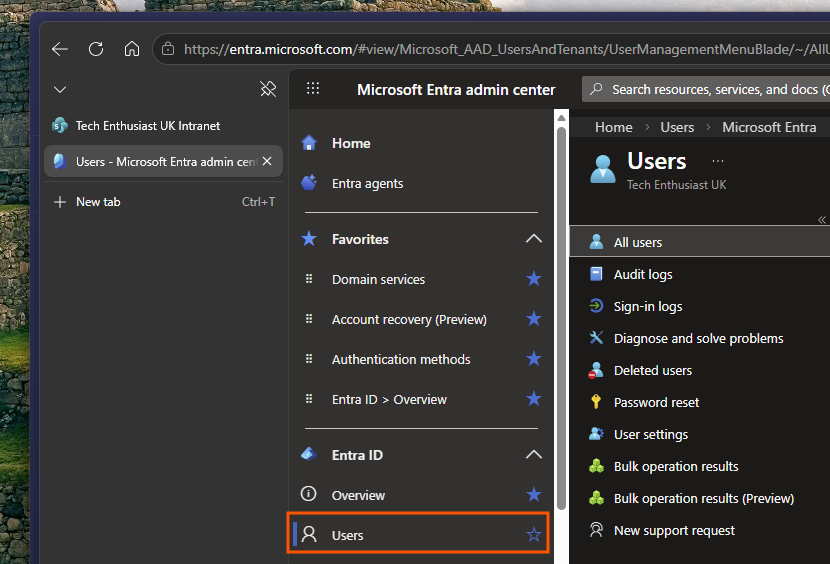
Task: View site info via the address bar lock icon
Action: (x=168, y=49)
